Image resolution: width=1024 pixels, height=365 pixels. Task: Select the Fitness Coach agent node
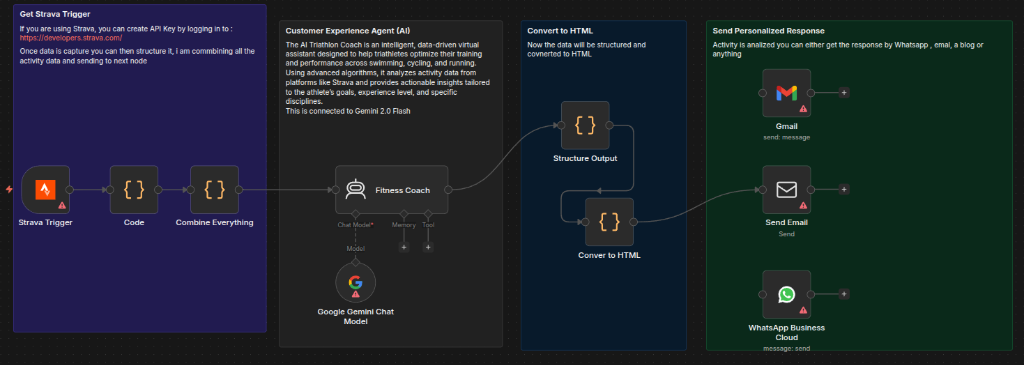click(x=392, y=189)
